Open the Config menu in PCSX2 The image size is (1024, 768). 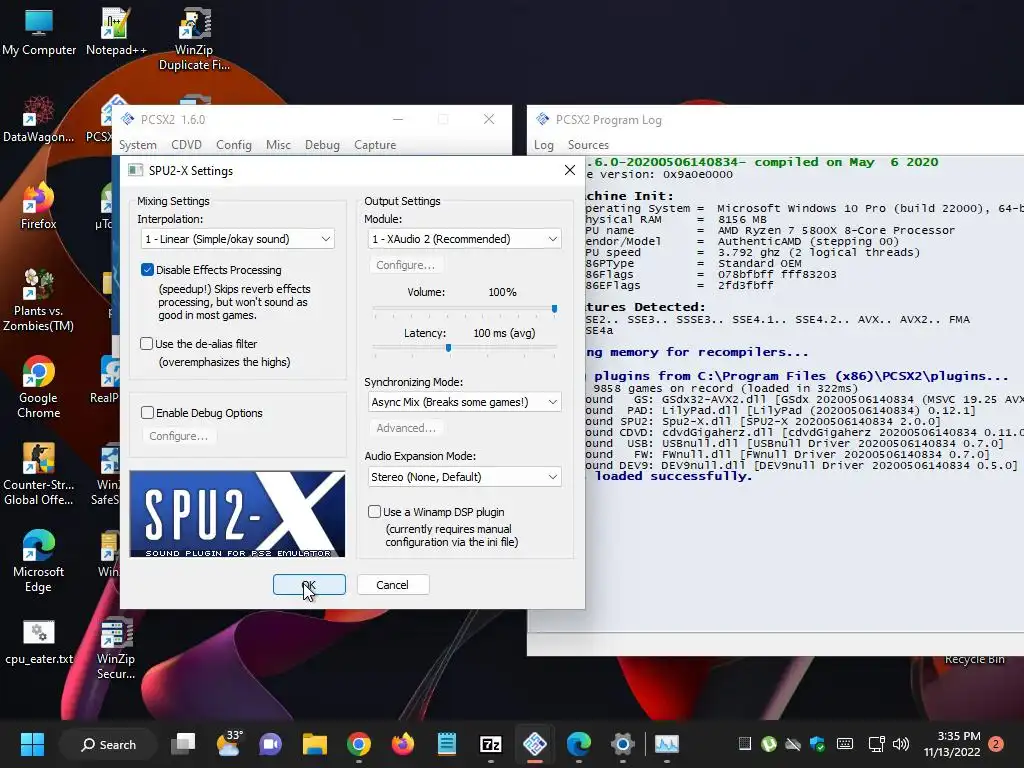(x=234, y=144)
